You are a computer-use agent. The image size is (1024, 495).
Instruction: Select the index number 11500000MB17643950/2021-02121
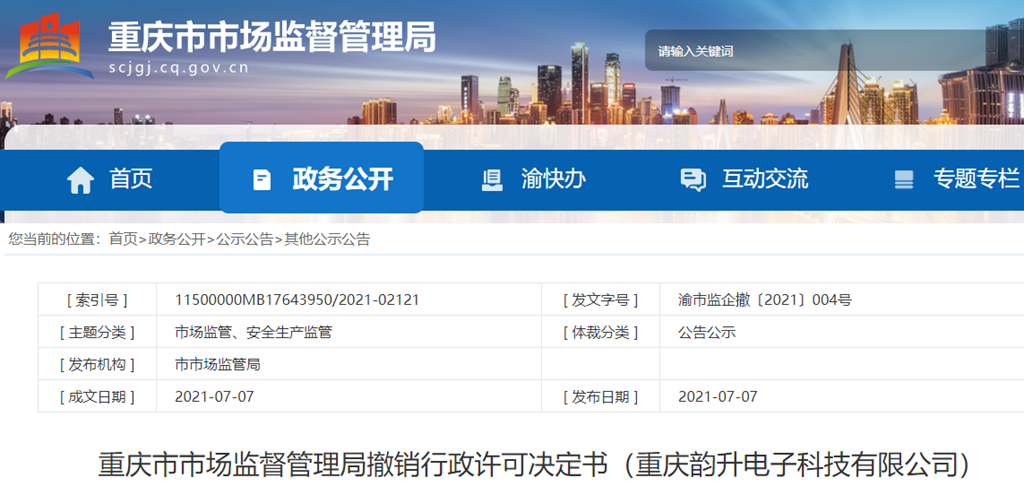point(297,300)
